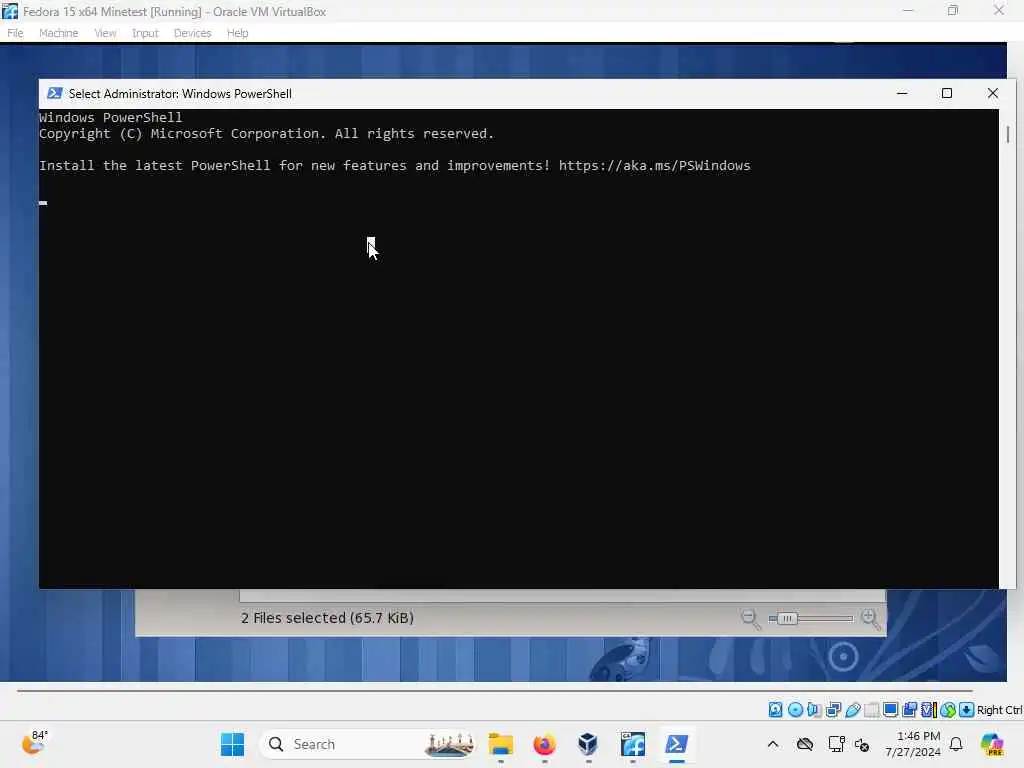Open File Explorer from the taskbar
This screenshot has height=768, width=1024.
pyautogui.click(x=501, y=744)
